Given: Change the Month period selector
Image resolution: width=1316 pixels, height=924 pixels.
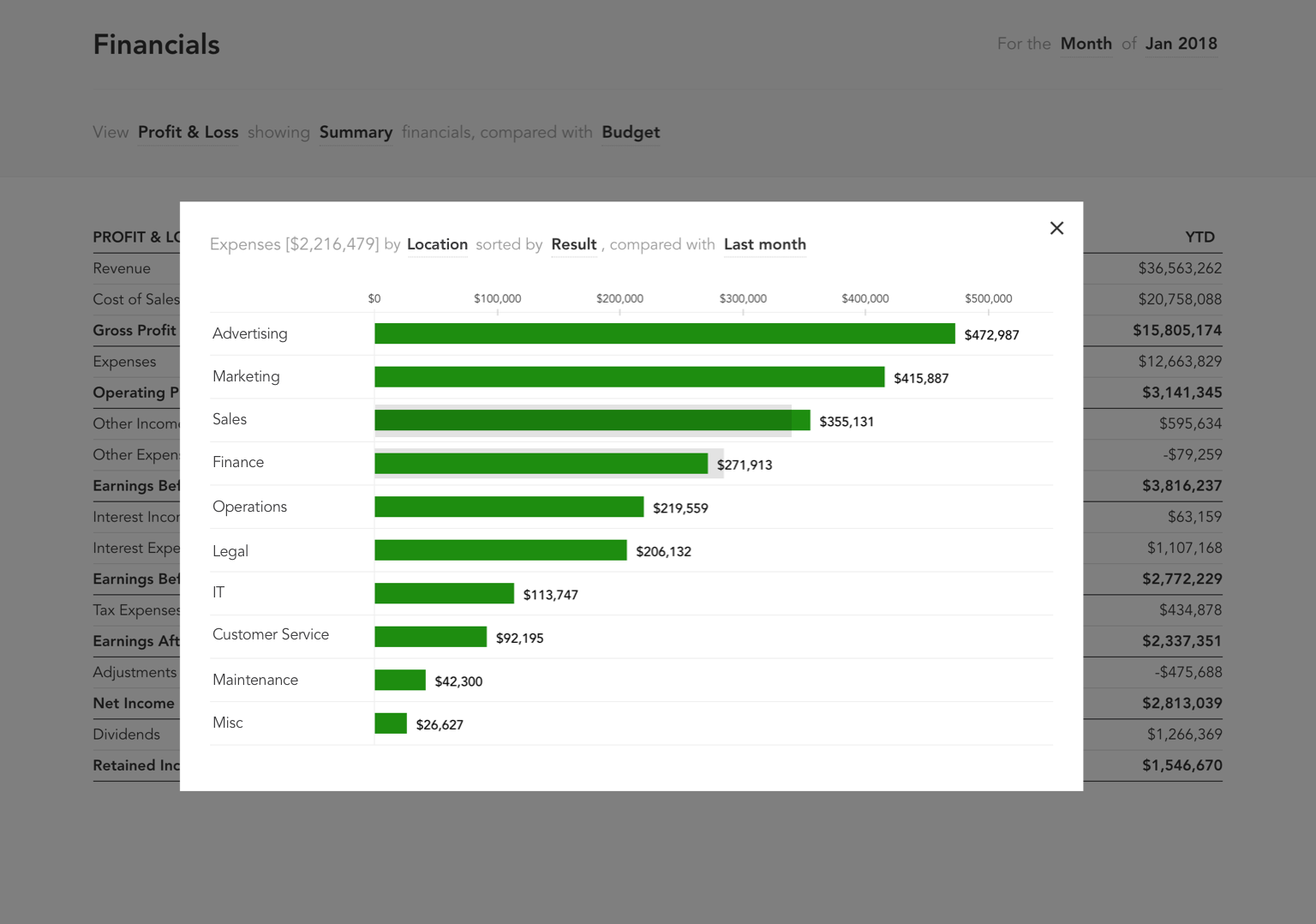Looking at the screenshot, I should pyautogui.click(x=1086, y=44).
